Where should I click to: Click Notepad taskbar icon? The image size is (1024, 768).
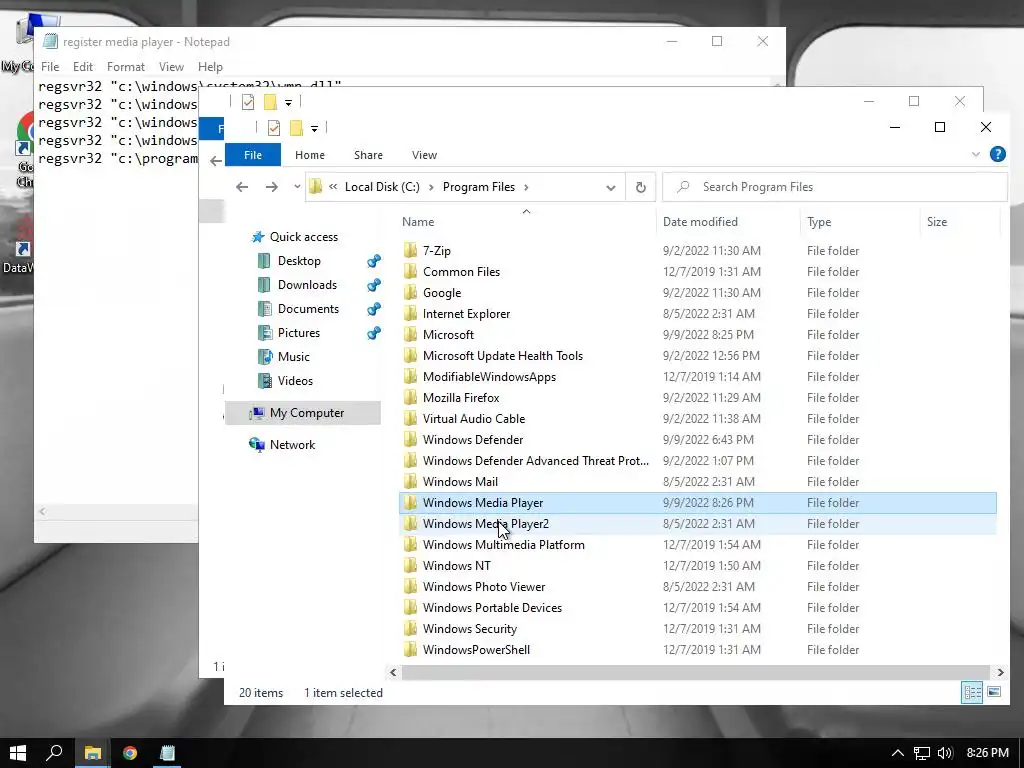click(167, 753)
